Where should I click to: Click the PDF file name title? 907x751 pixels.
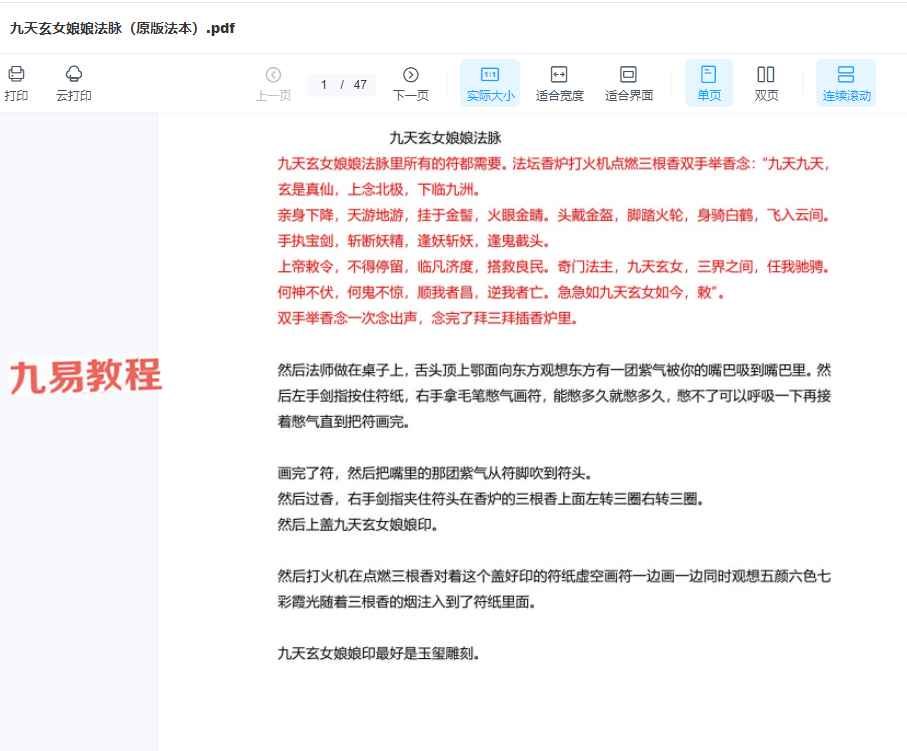[x=122, y=28]
